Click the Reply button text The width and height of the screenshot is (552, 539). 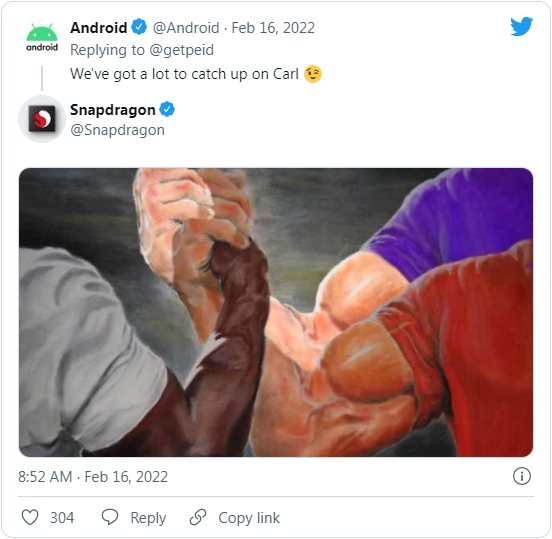148,518
